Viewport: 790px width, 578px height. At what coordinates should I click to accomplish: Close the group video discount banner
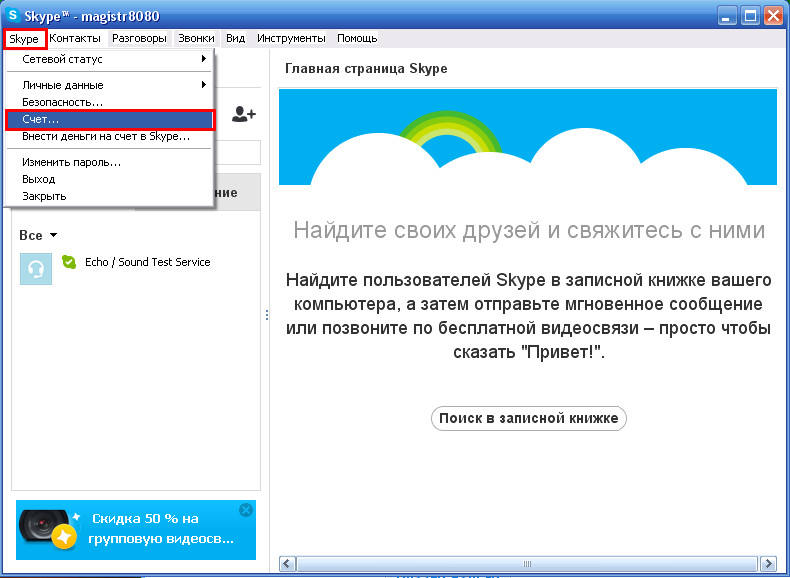point(246,510)
